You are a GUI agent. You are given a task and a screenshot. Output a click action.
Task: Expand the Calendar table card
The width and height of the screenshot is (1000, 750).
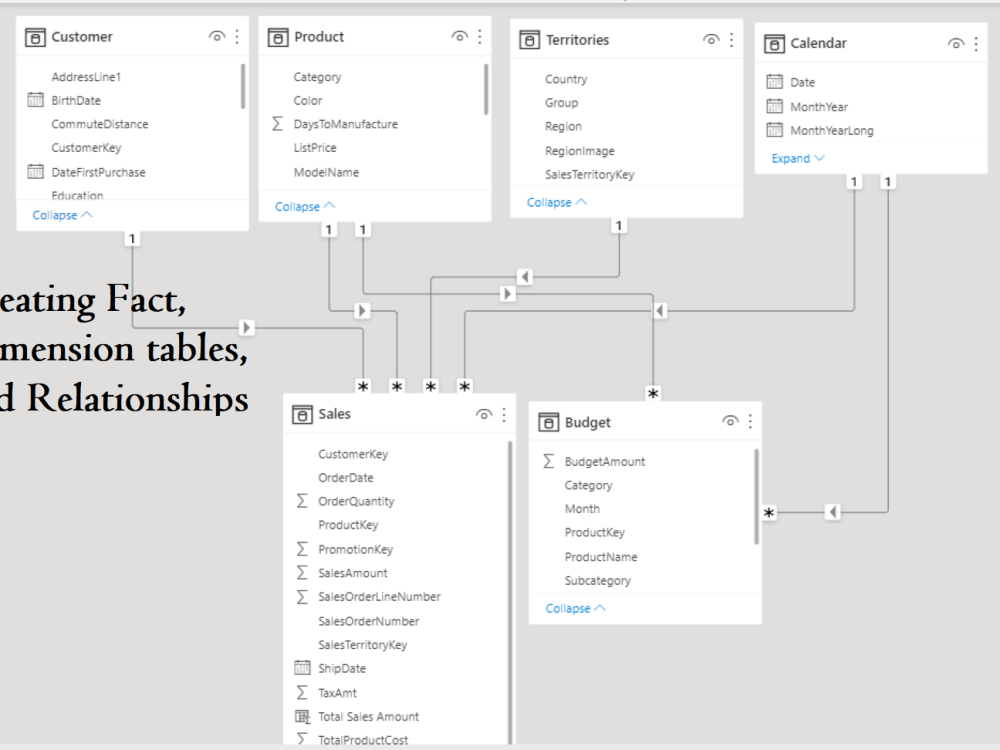(798, 158)
